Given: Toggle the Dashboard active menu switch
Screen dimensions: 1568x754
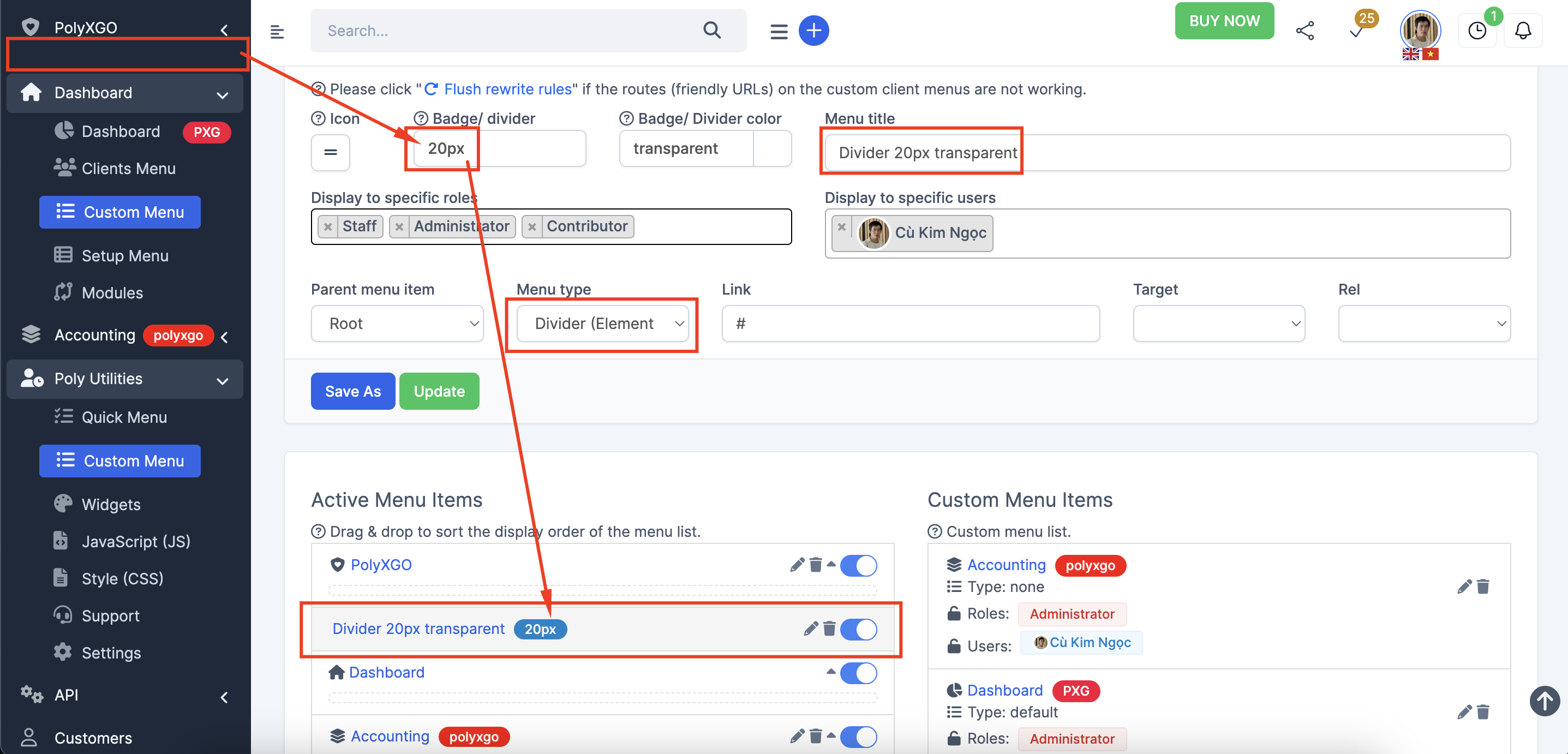Looking at the screenshot, I should (x=858, y=673).
